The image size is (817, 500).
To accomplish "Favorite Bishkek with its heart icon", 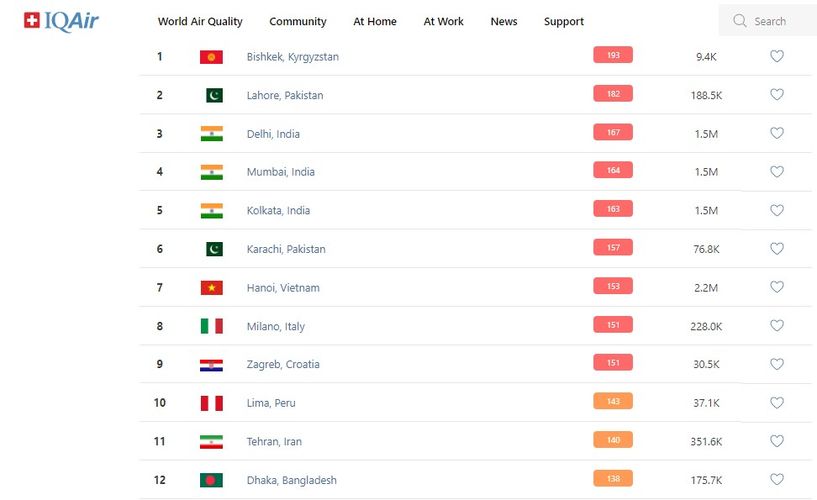I will point(776,57).
